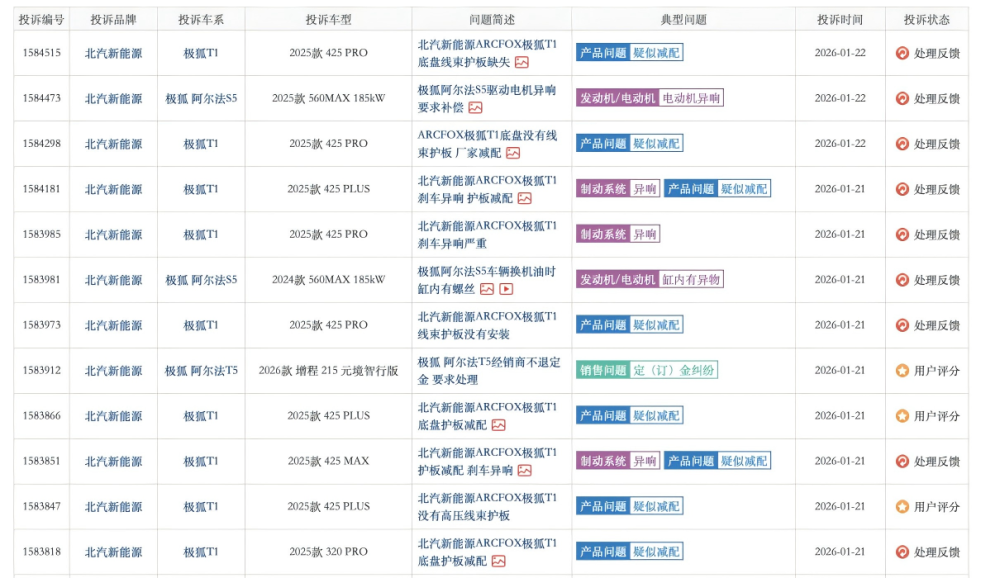Viewport: 1000px width, 578px height.
Task: Click image icon after 护板减配 刹车异响
Action: pos(524,470)
